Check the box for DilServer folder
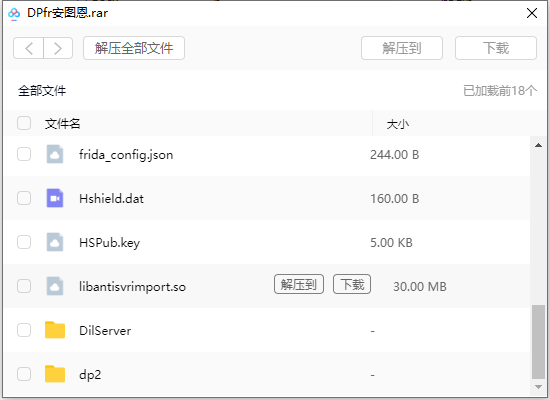This screenshot has height=400, width=550. pos(24,330)
